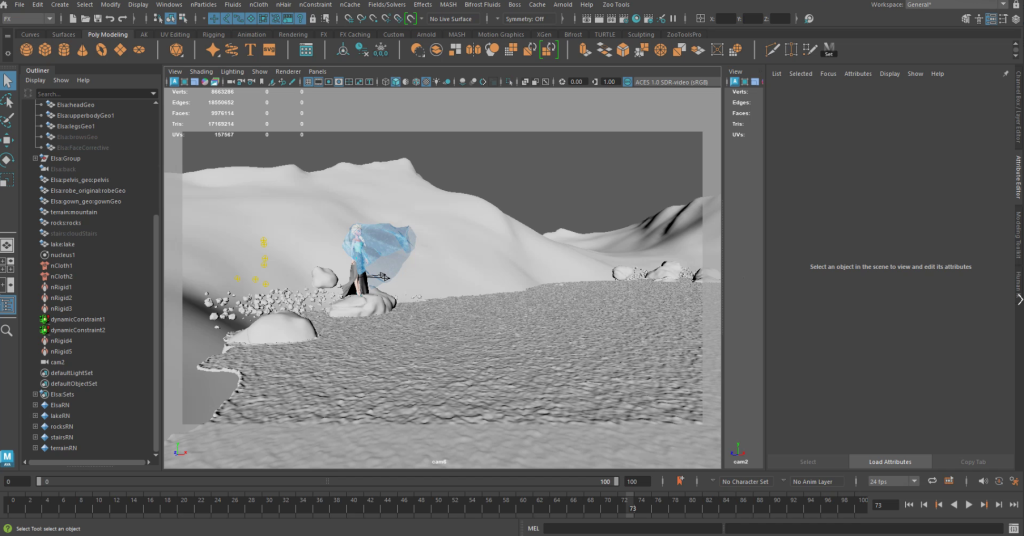This screenshot has height=536, width=1024.
Task: Click the Mirror shelf icon
Action: 473,50
